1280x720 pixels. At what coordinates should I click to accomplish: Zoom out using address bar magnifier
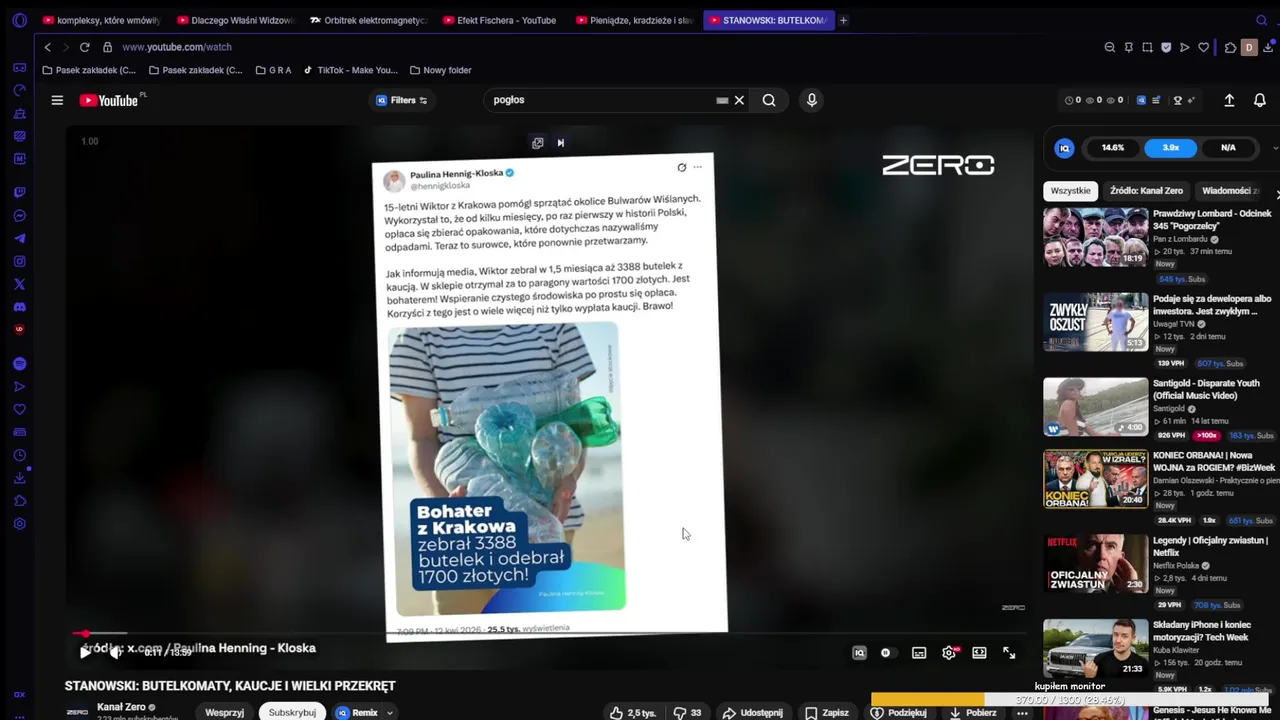coord(1110,47)
